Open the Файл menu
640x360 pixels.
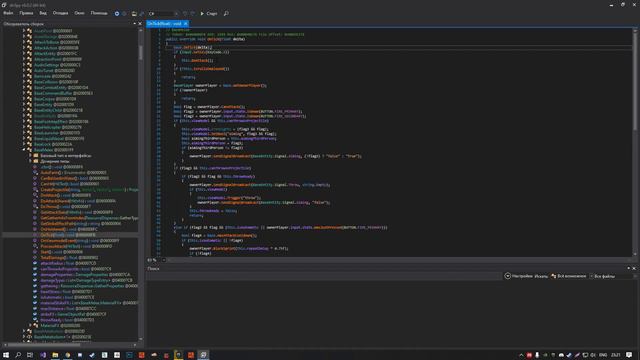[8, 13]
